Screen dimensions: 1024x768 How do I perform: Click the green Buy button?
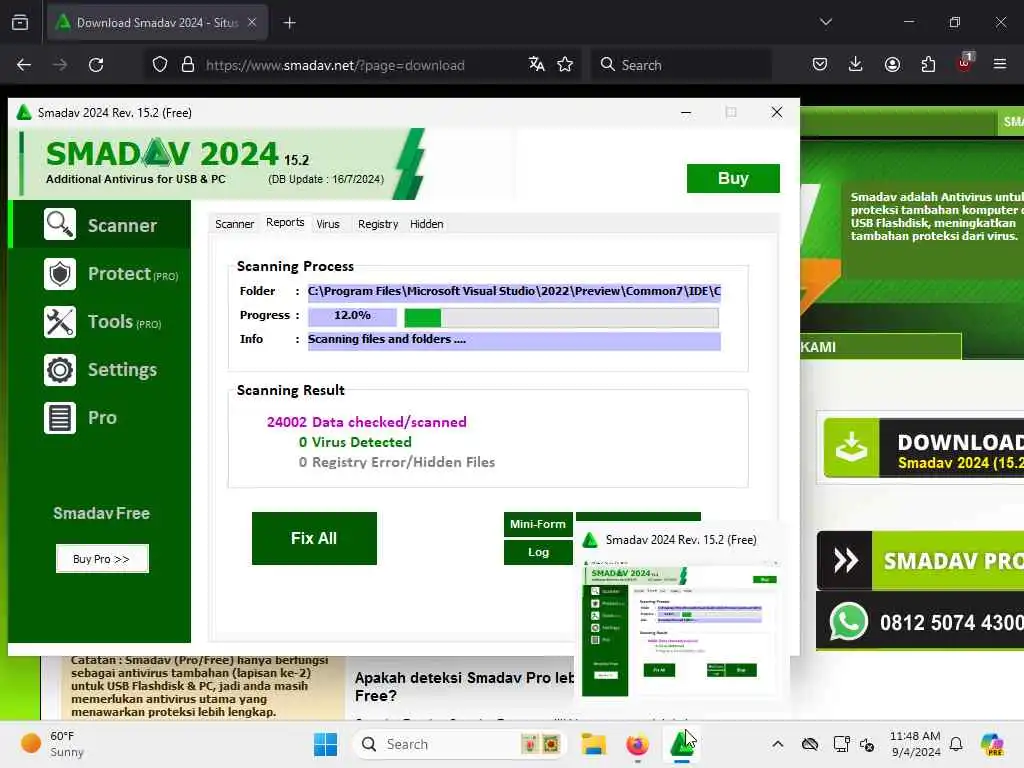(733, 178)
